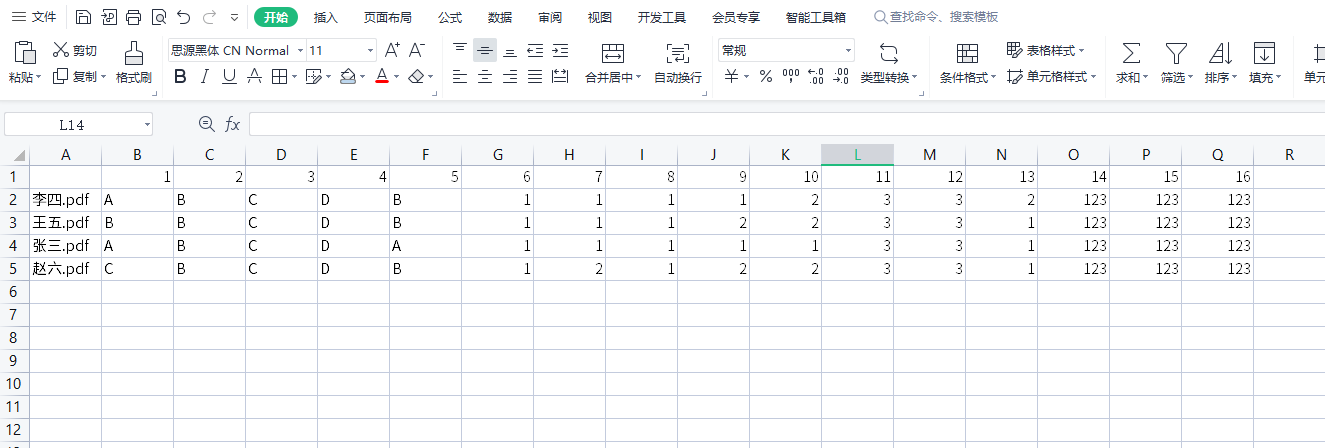Toggle Bold formatting

(180, 76)
